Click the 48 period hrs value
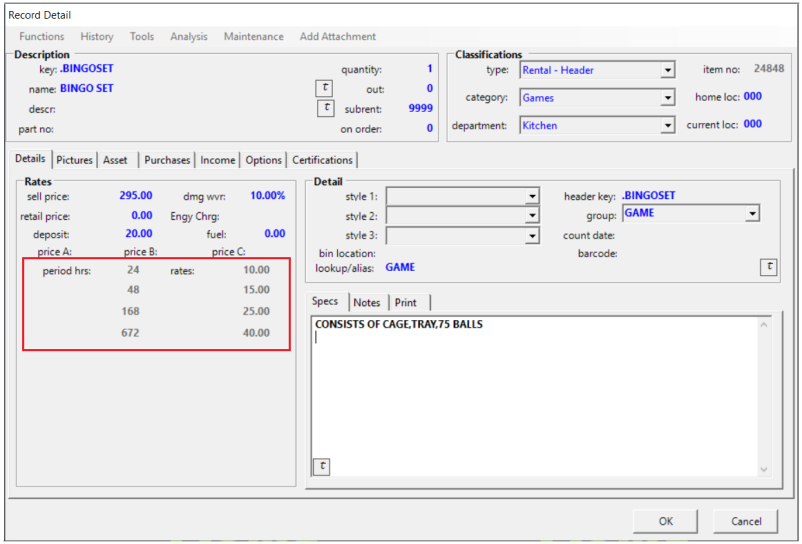This screenshot has height=544, width=802. (133, 290)
